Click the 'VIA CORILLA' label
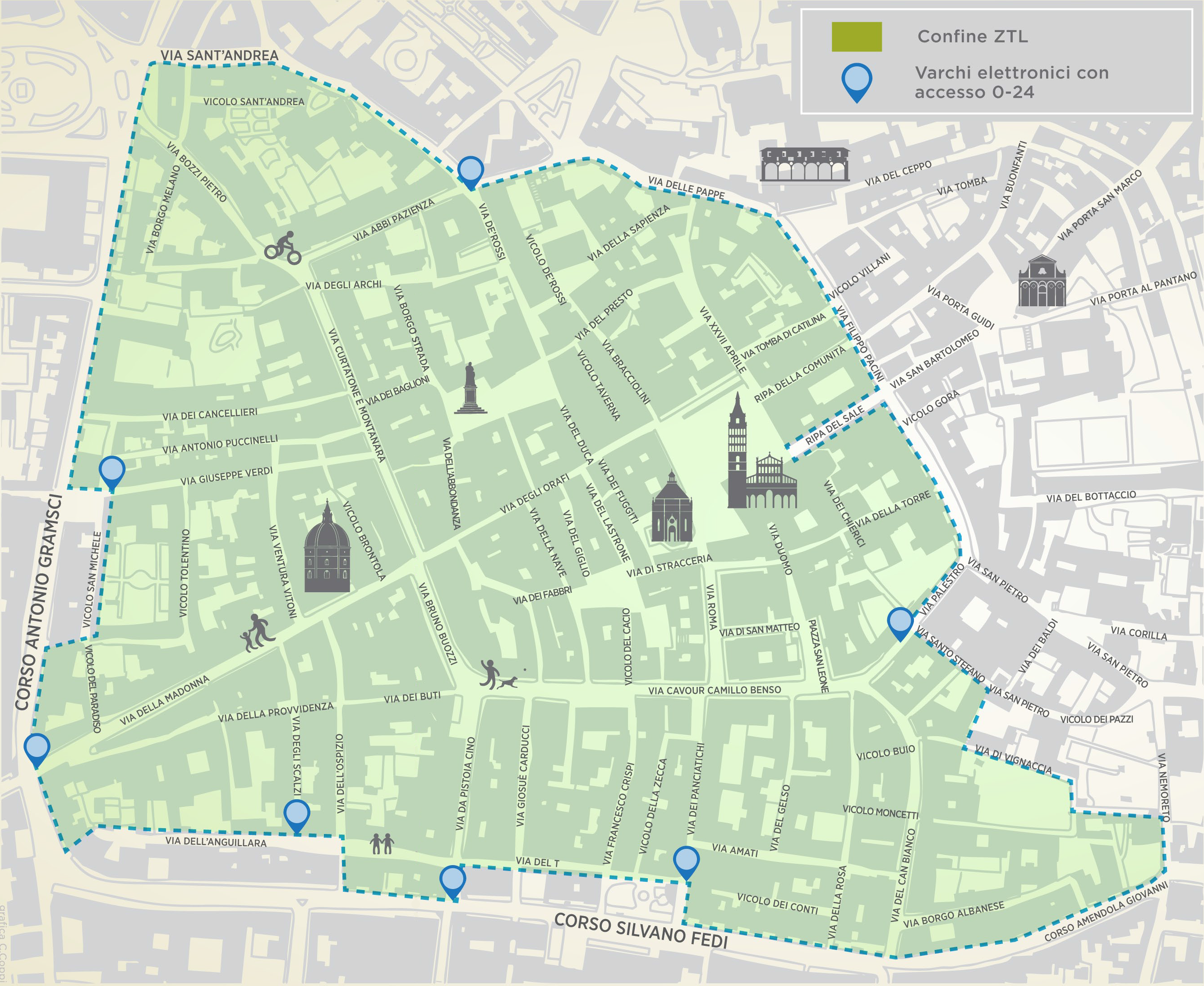 (x=1139, y=633)
